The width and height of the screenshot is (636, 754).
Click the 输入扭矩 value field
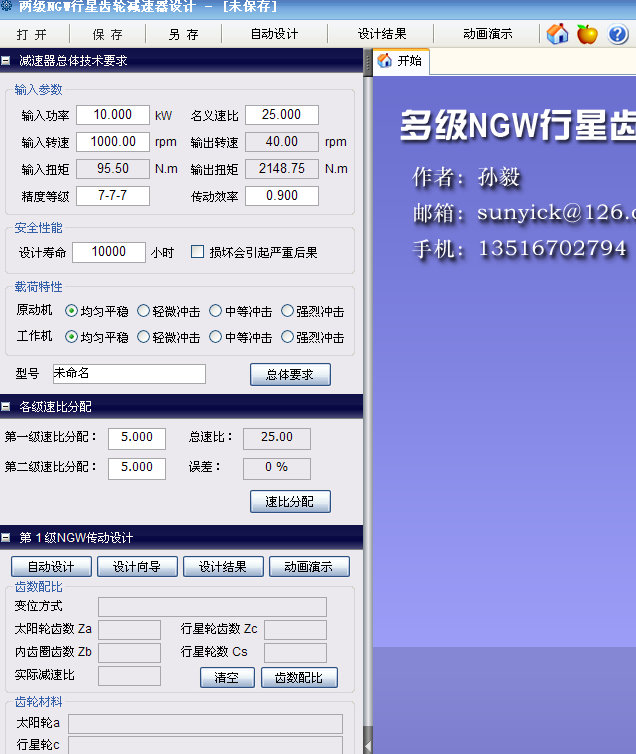(113, 169)
